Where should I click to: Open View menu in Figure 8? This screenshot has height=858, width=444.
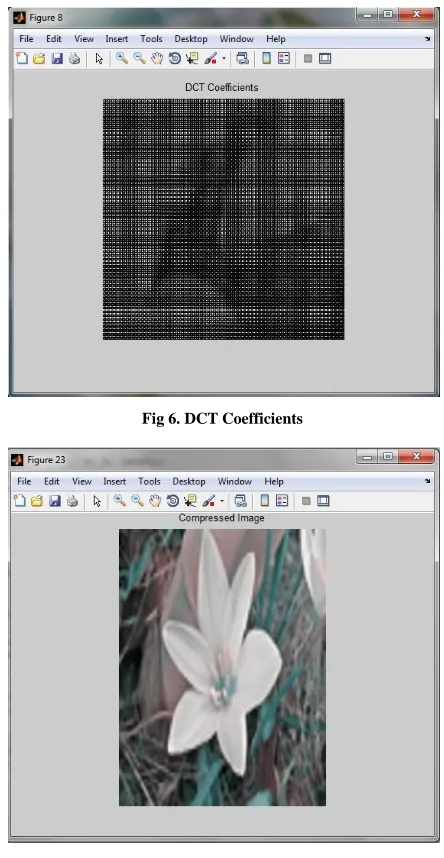(84, 39)
